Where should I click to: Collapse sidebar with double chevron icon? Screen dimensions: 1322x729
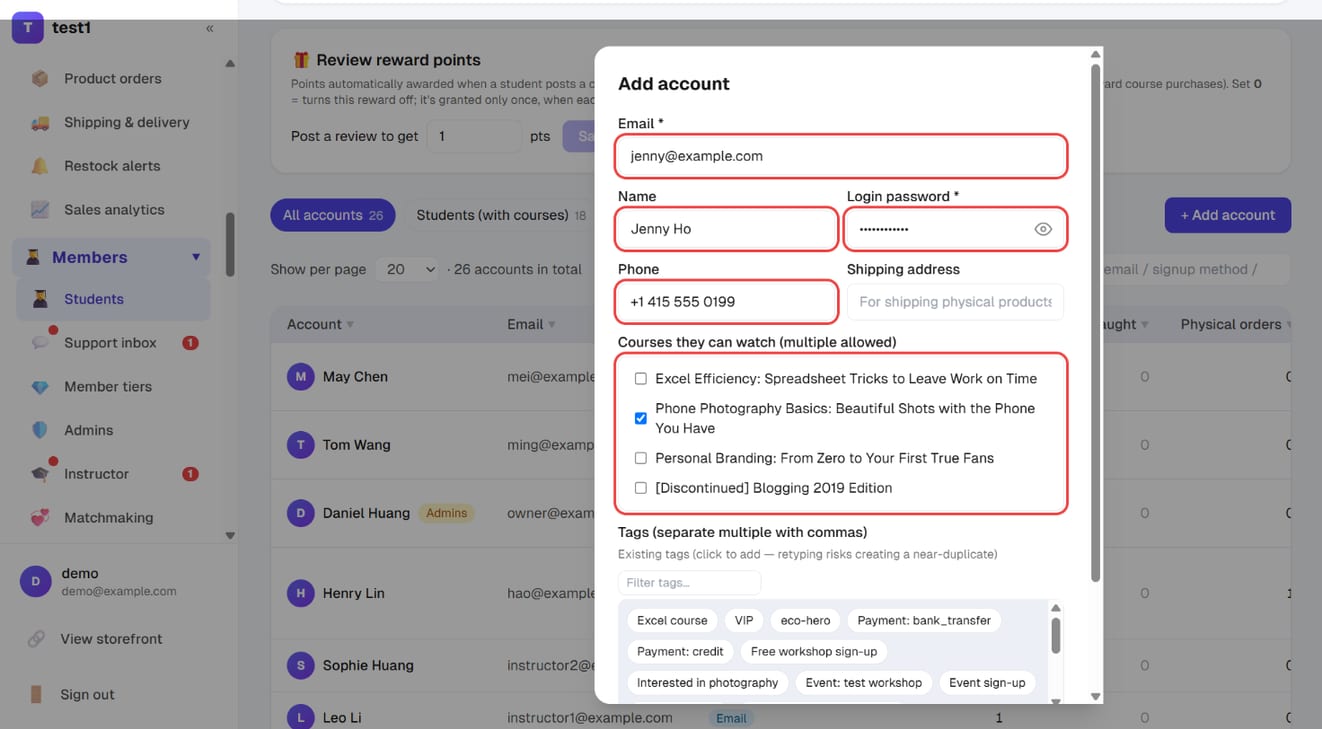pyautogui.click(x=209, y=28)
